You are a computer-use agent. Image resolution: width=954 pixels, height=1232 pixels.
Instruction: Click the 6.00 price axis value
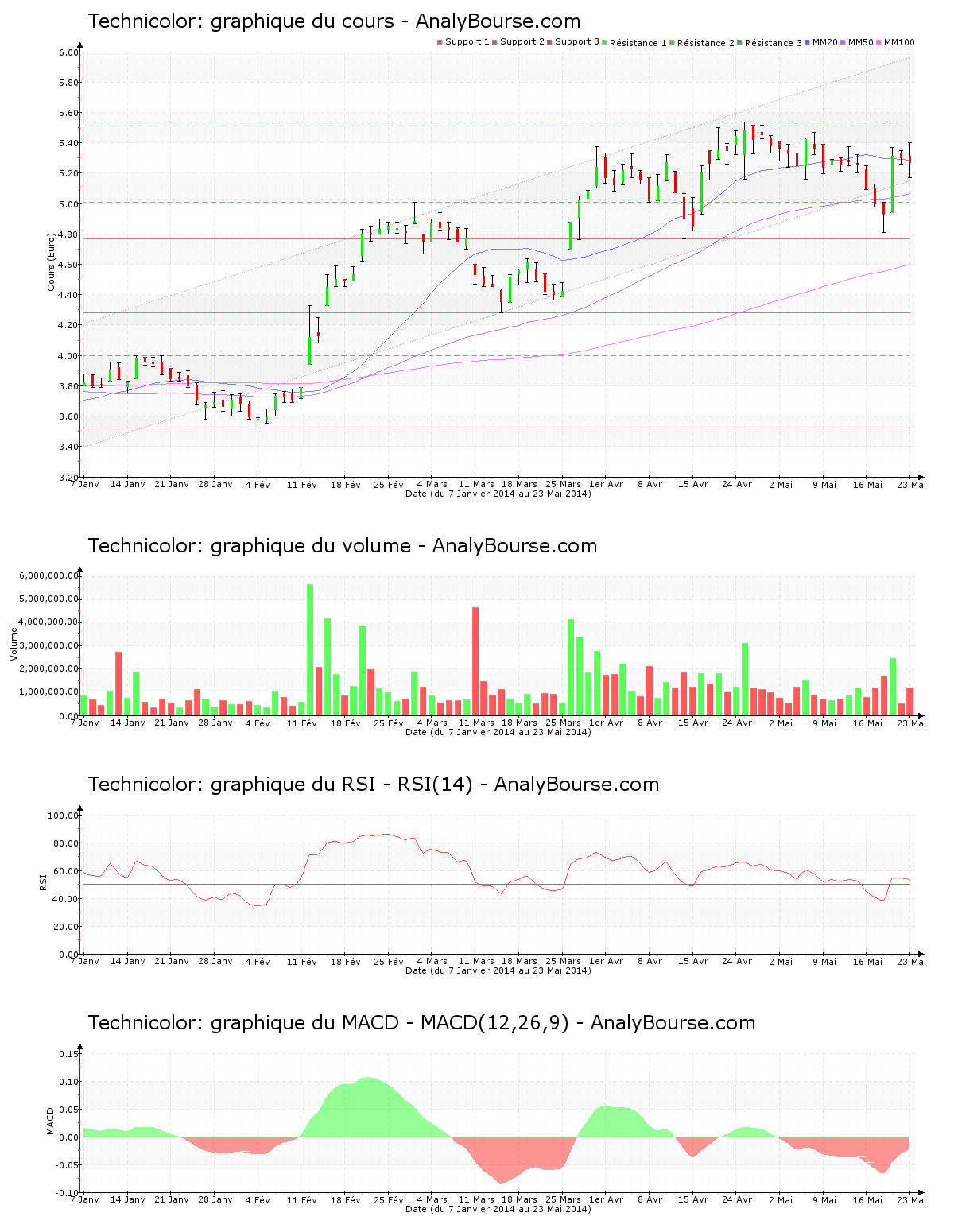(x=69, y=52)
